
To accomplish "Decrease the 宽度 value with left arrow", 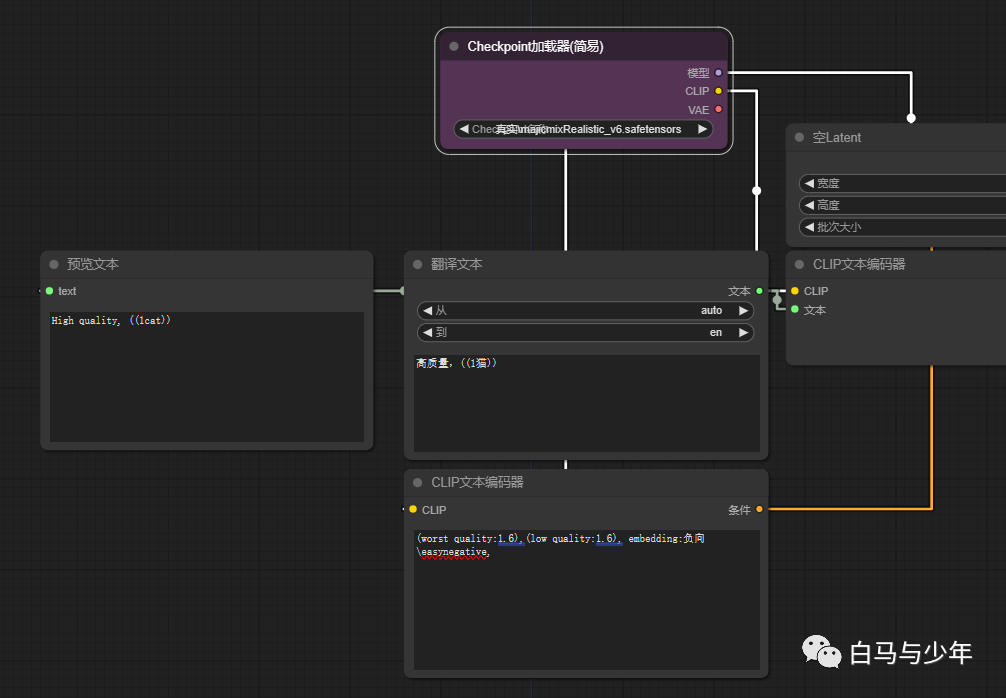I will (x=809, y=184).
